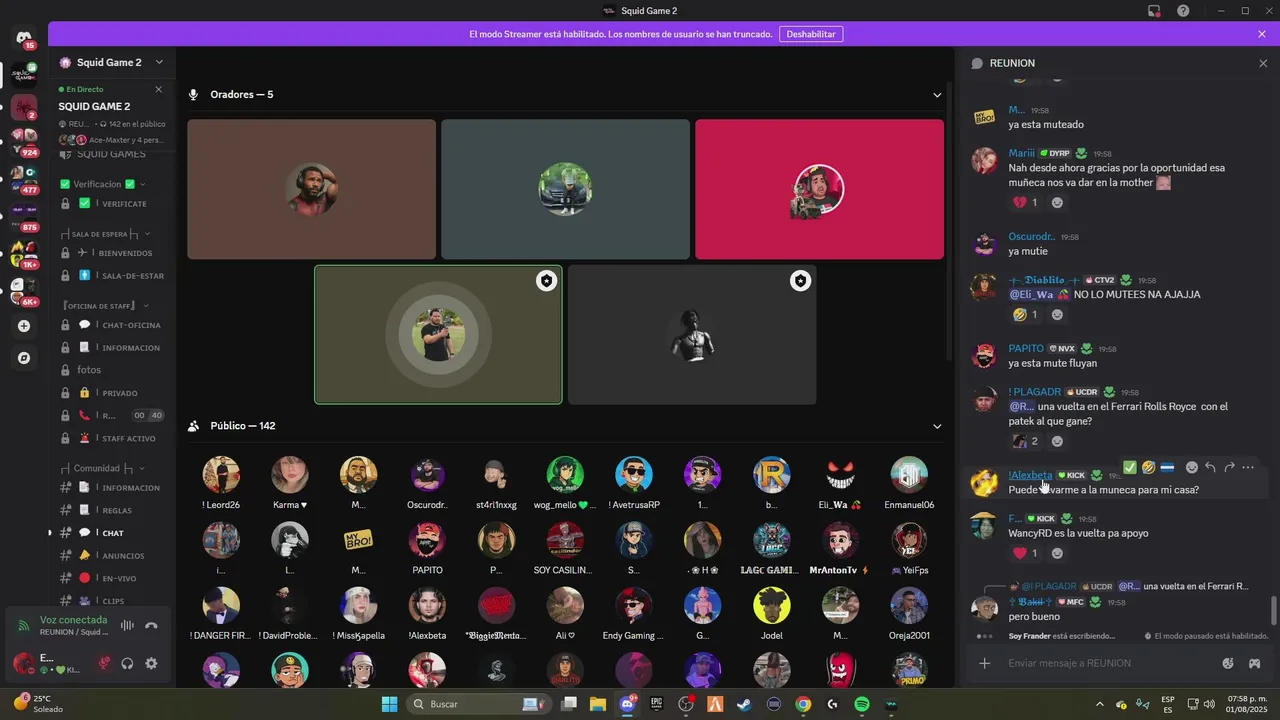This screenshot has width=1280, height=720.
Task: Select the CLIPS channel
Action: click(112, 601)
